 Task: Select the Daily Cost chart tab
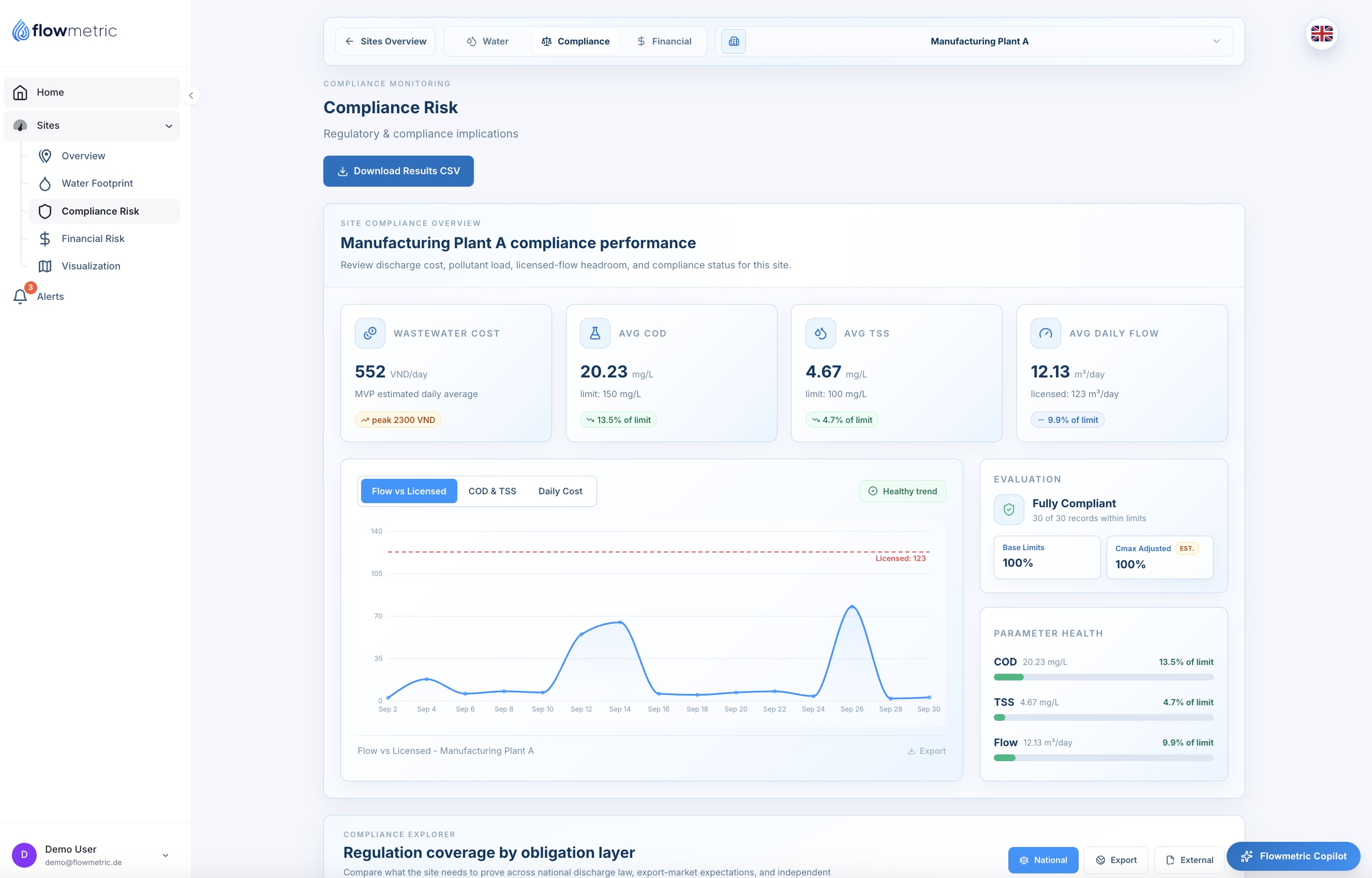(560, 491)
